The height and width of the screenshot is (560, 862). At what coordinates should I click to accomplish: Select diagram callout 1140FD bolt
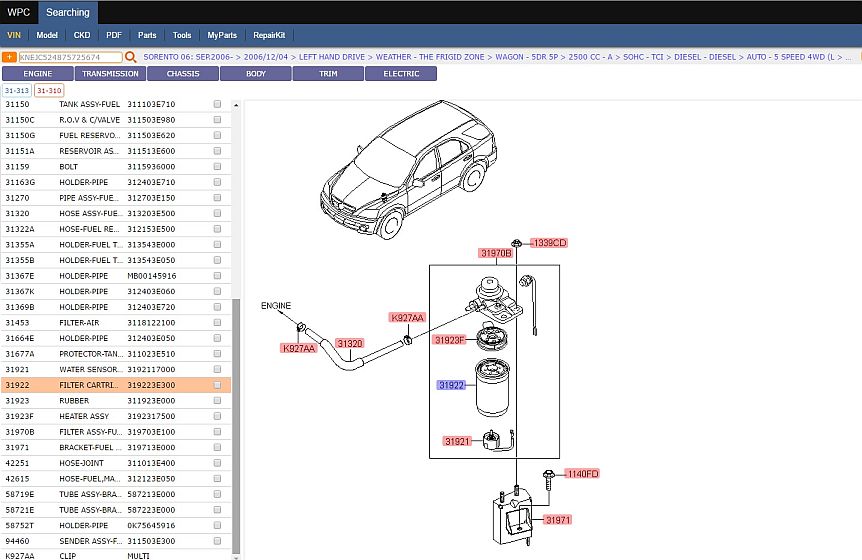point(582,474)
